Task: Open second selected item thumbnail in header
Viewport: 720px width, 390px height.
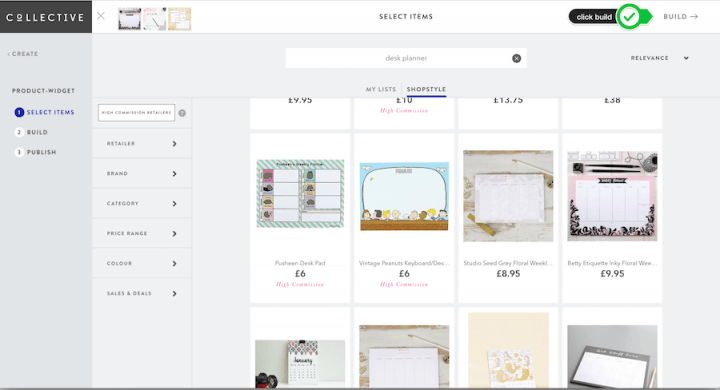Action: (154, 19)
